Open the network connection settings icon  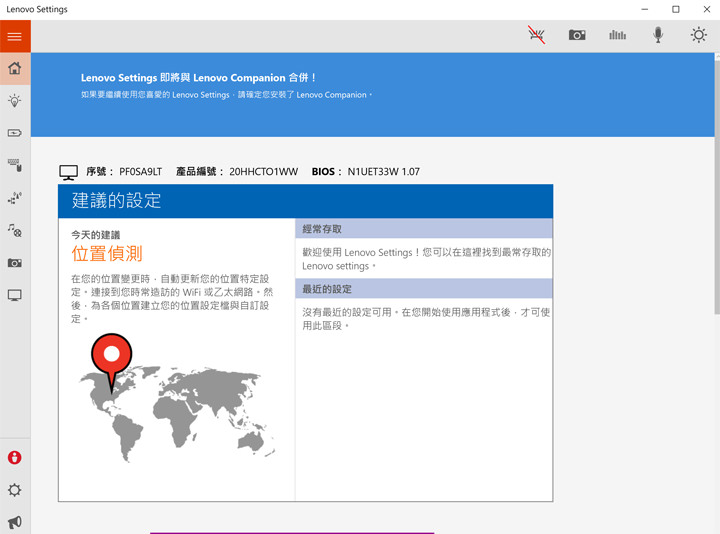click(x=15, y=198)
